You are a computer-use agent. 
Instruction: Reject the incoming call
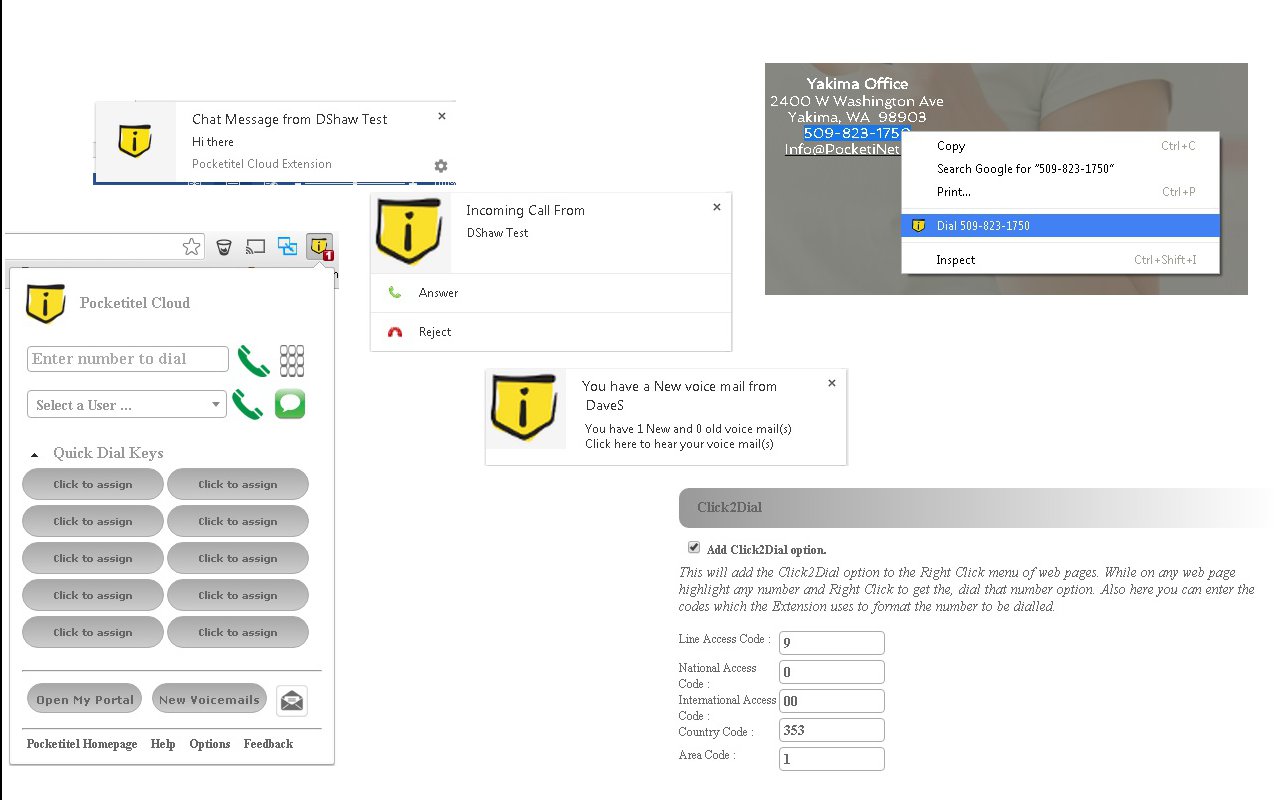pos(551,332)
